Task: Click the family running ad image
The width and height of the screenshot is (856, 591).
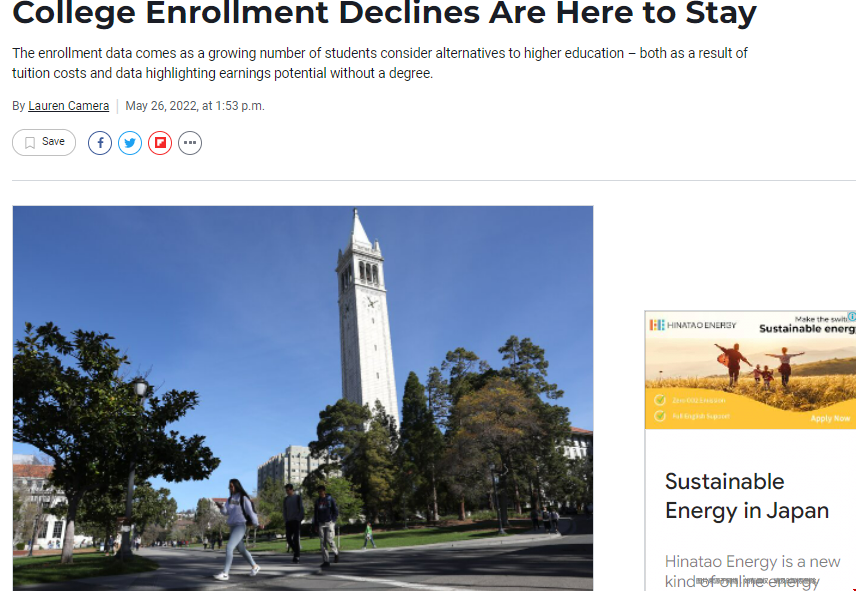Action: point(751,370)
